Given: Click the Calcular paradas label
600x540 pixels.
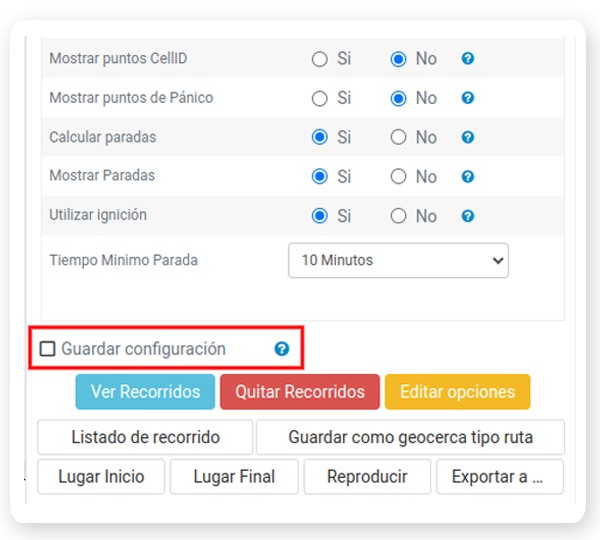Looking at the screenshot, I should [x=103, y=137].
